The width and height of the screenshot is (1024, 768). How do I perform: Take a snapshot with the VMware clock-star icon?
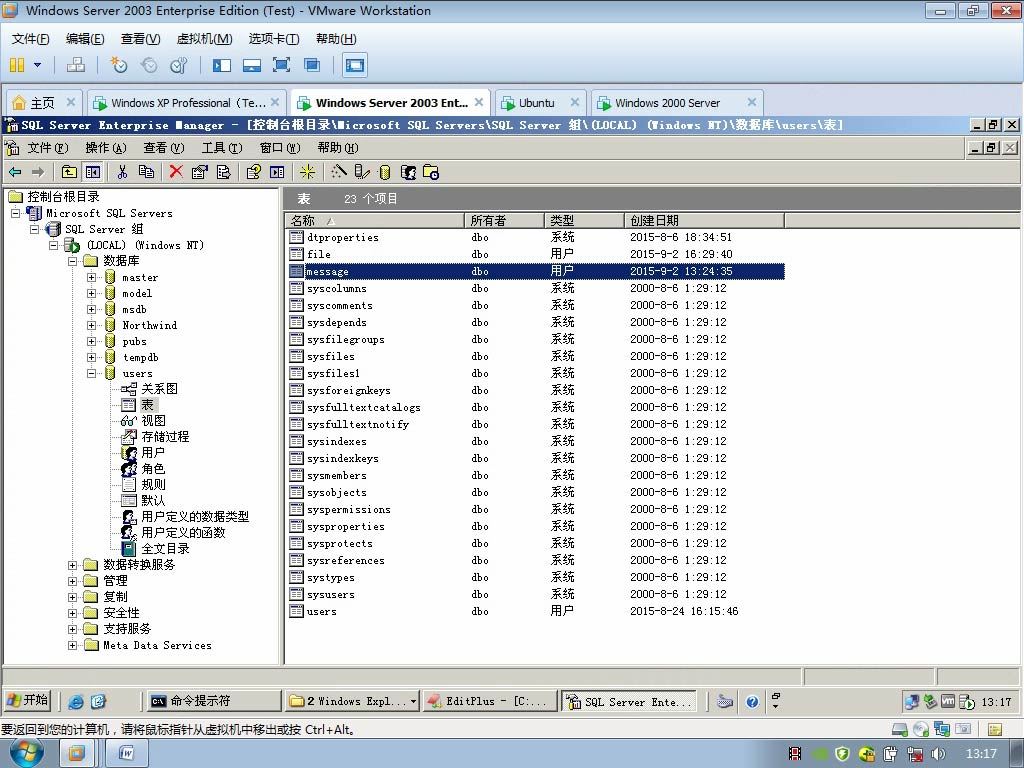pos(119,65)
